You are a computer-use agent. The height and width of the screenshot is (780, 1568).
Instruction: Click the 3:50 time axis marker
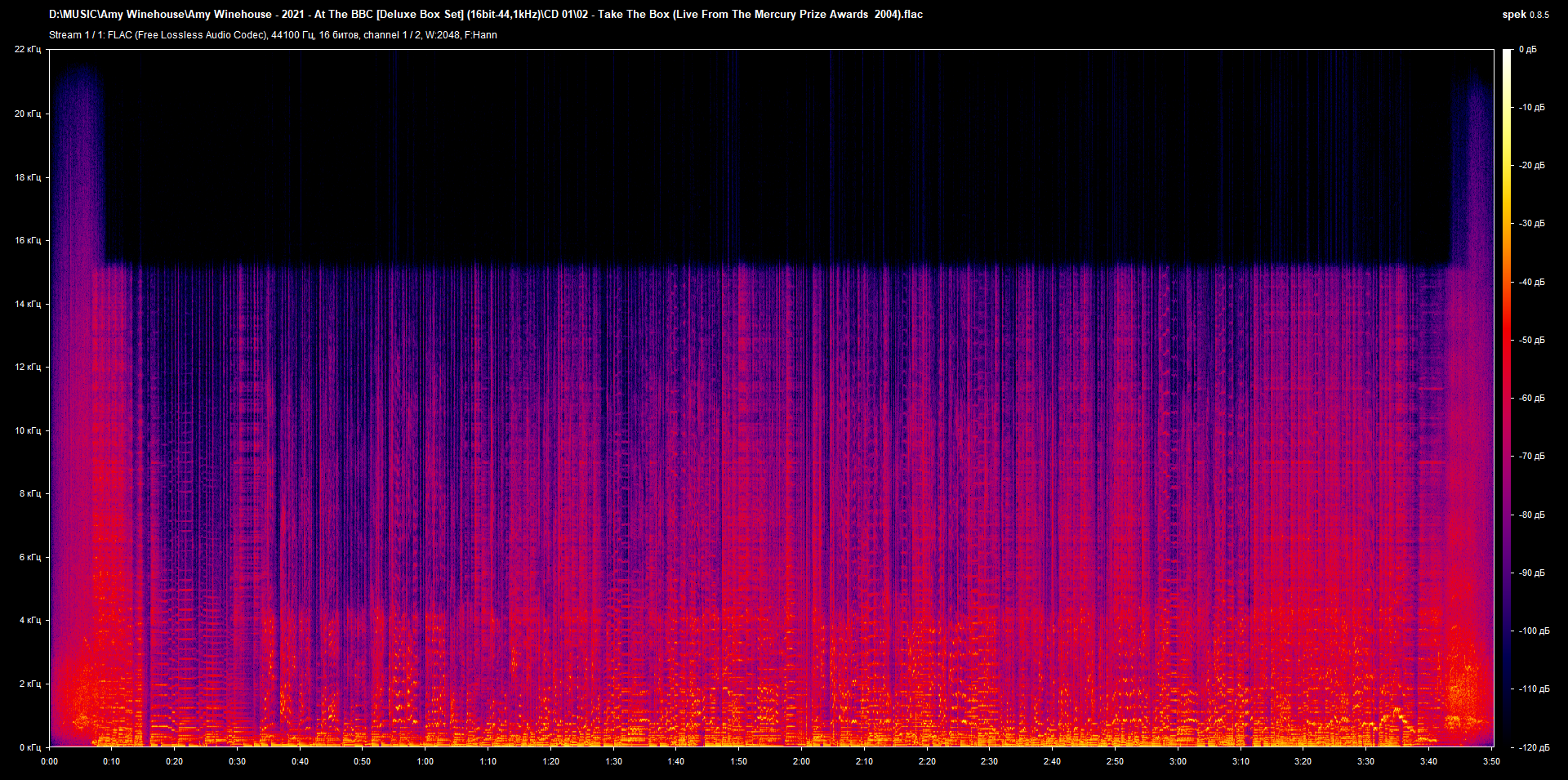pyautogui.click(x=1491, y=762)
